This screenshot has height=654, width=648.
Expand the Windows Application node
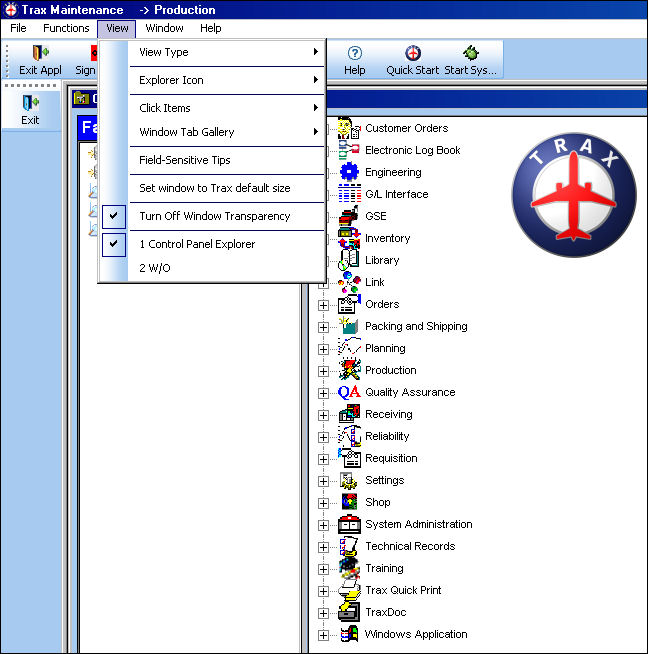323,635
